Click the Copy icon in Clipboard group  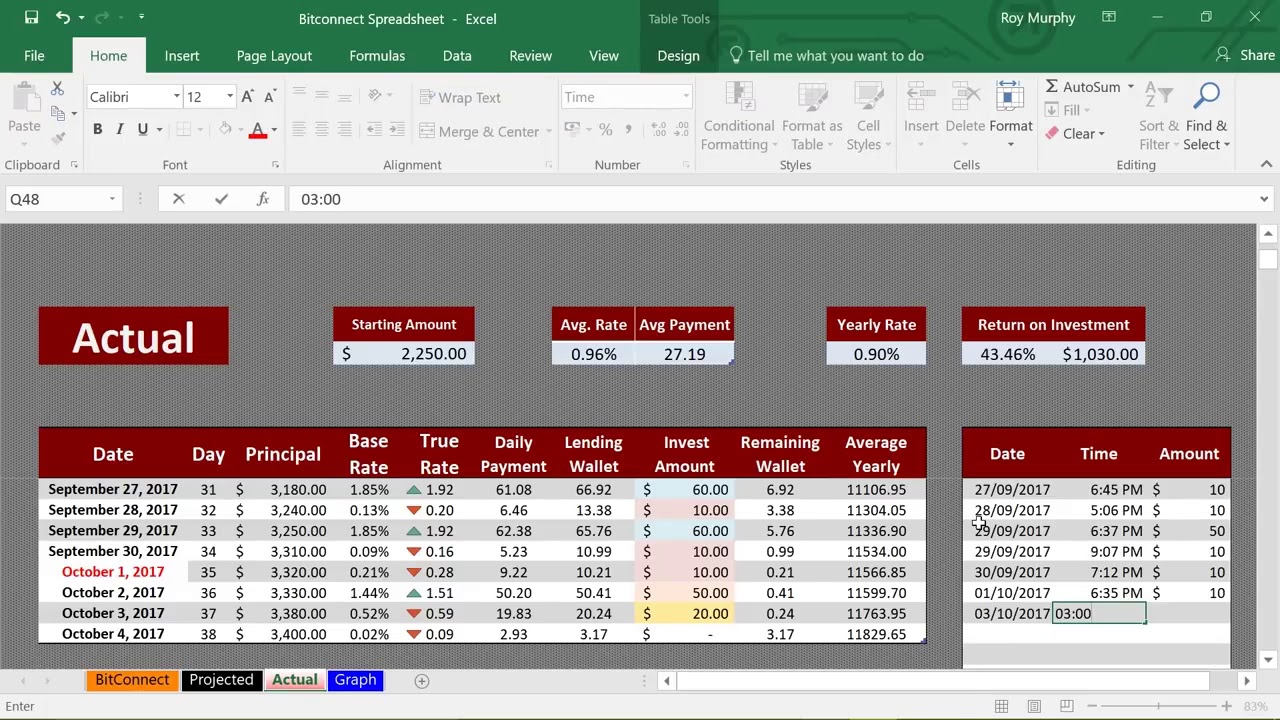click(x=57, y=113)
